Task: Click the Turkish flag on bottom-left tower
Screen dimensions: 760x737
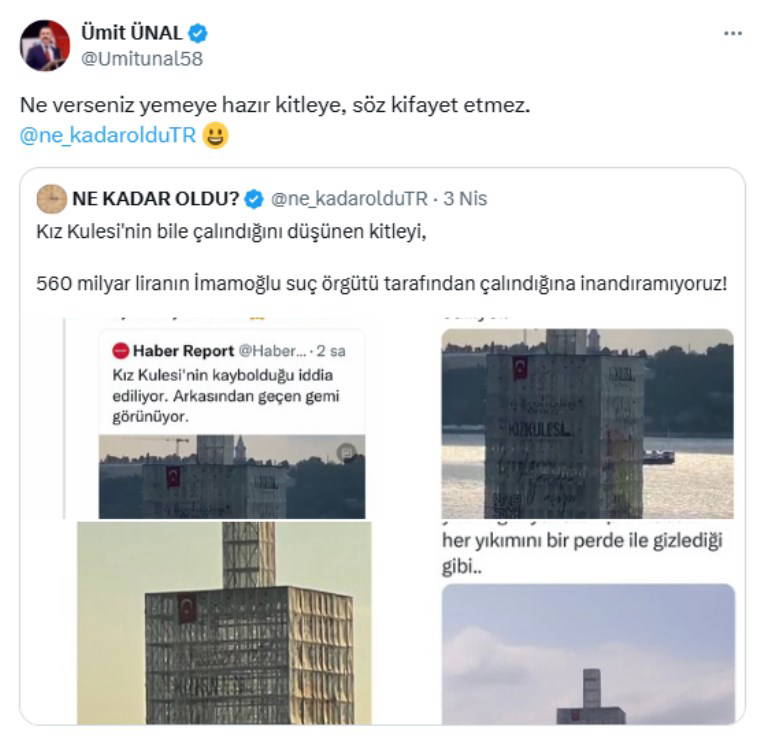Action: (187, 608)
